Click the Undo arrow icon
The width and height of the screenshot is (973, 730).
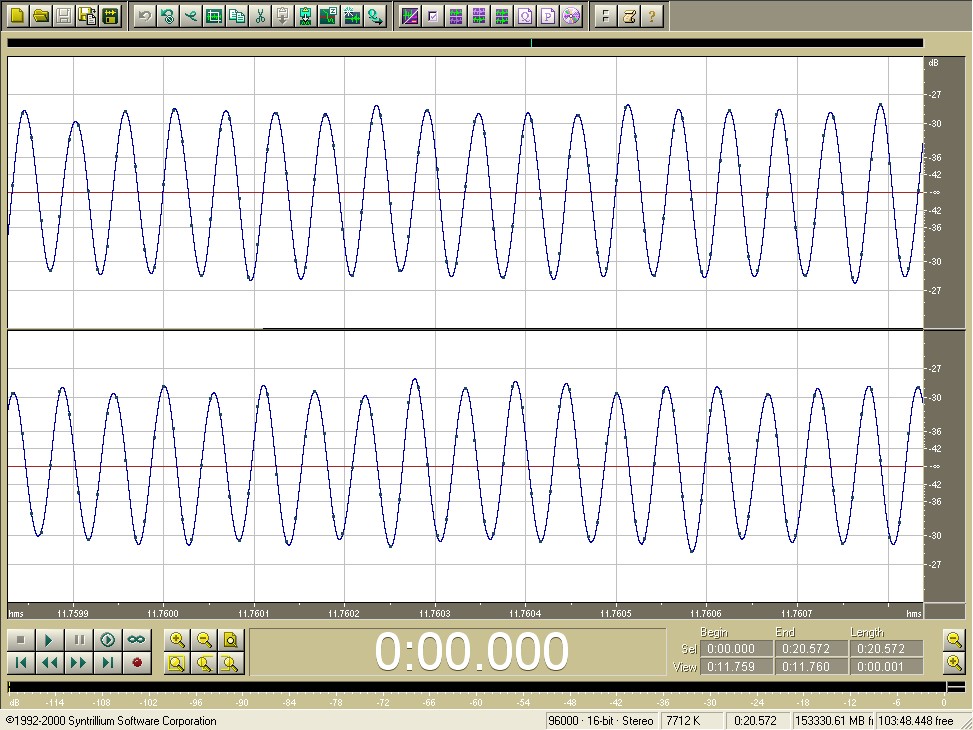144,16
